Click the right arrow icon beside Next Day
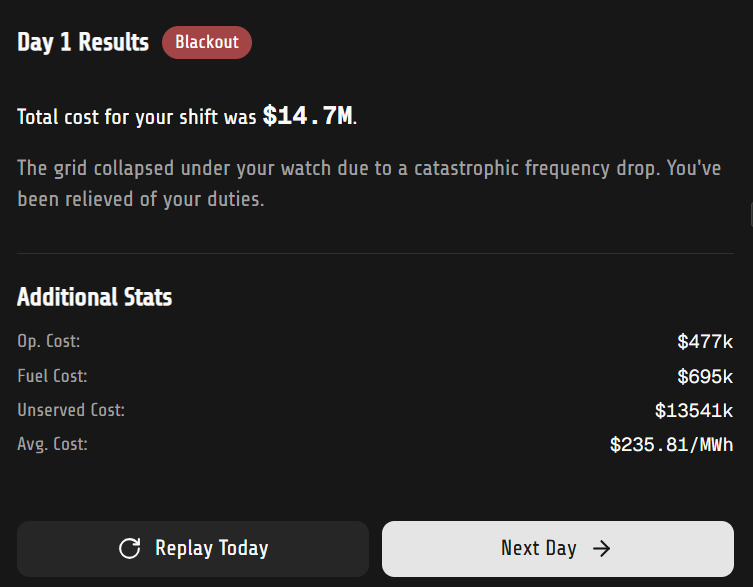The width and height of the screenshot is (753, 587). tap(601, 548)
